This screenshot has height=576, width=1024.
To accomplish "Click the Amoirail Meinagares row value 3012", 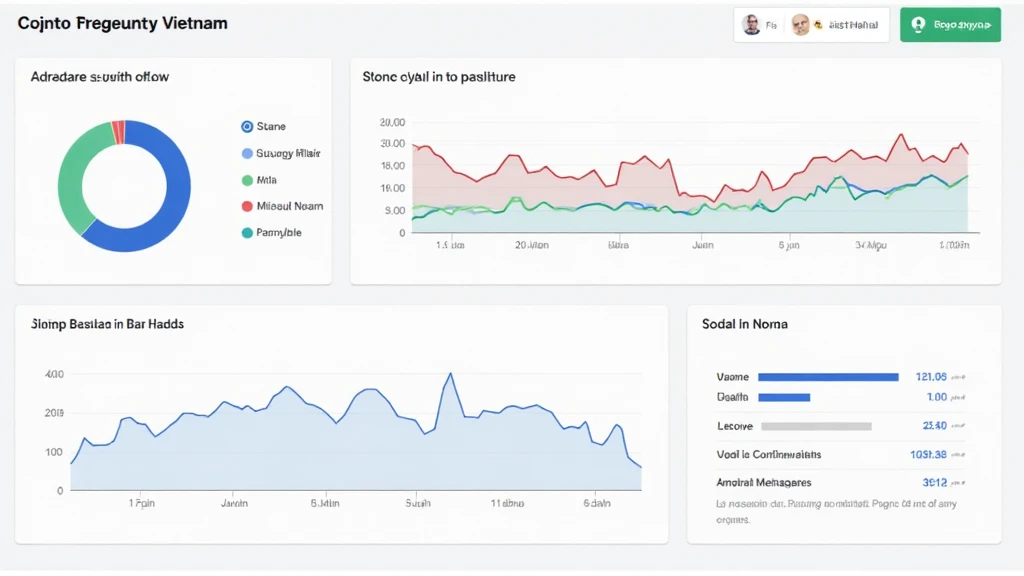I will pyautogui.click(x=935, y=483).
